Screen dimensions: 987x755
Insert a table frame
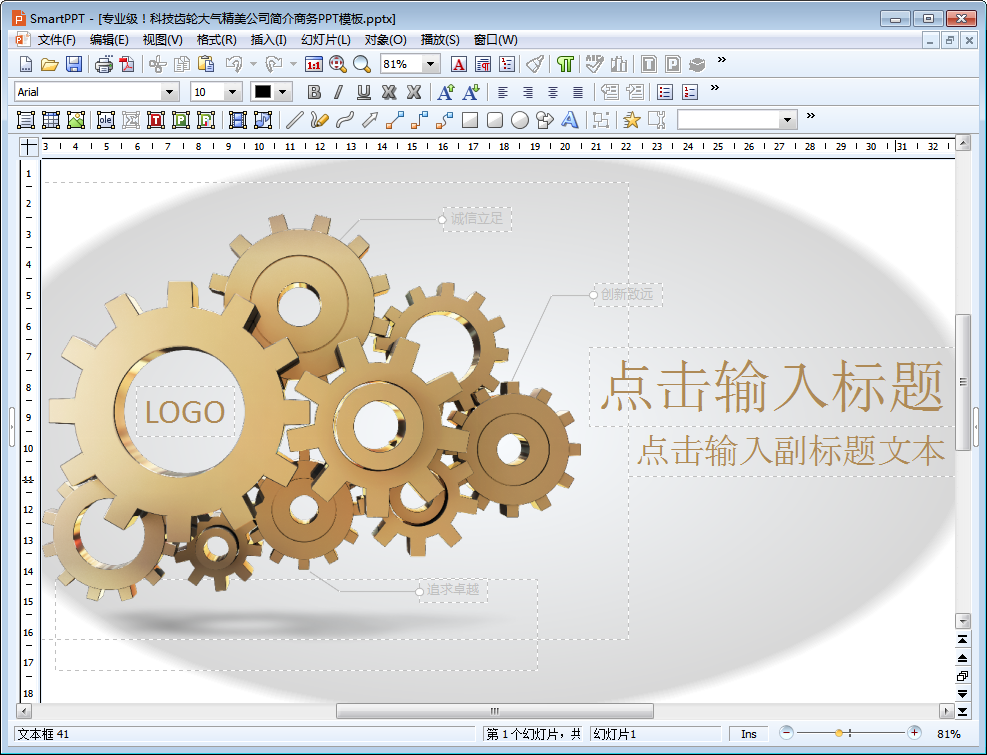point(50,120)
